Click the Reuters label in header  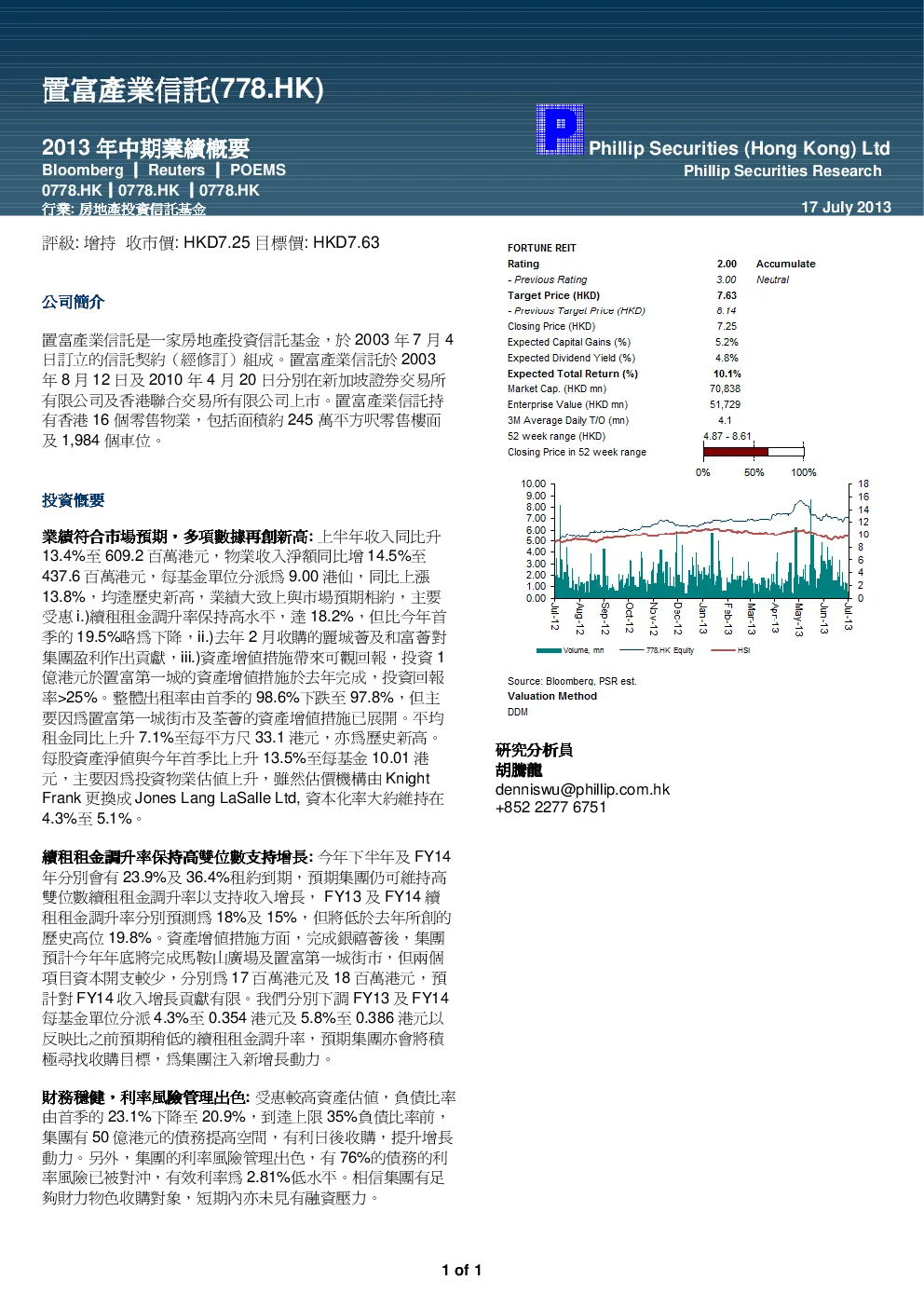coord(176,170)
